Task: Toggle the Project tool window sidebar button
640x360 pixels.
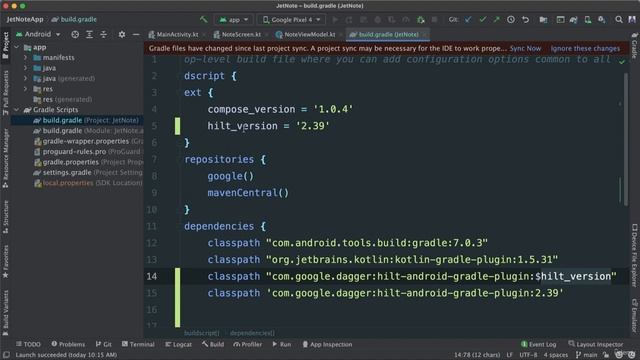Action: pos(5,45)
